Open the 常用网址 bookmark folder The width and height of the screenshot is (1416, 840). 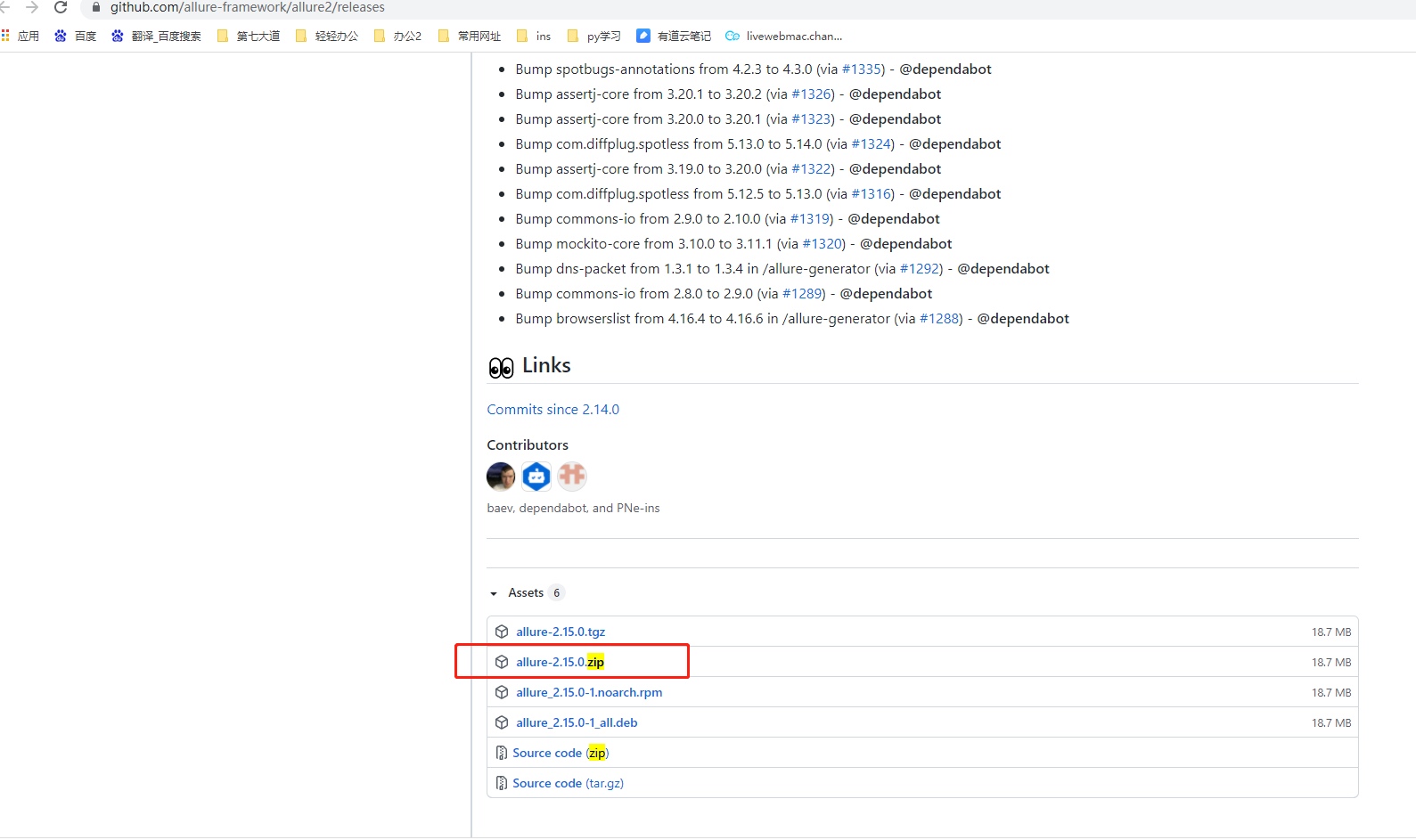[470, 36]
